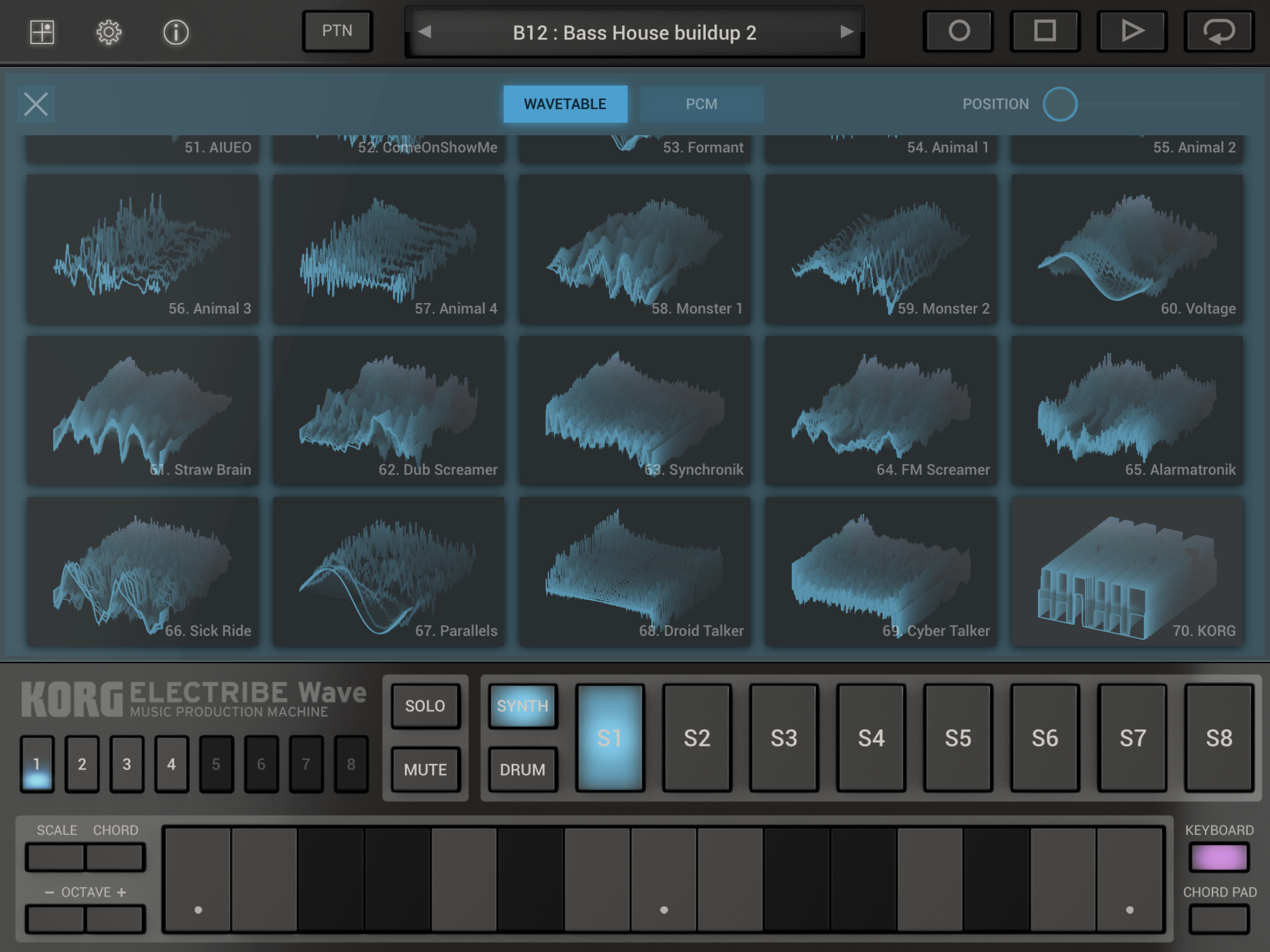Lower octave with minus button
The image size is (1270, 952).
point(56,919)
